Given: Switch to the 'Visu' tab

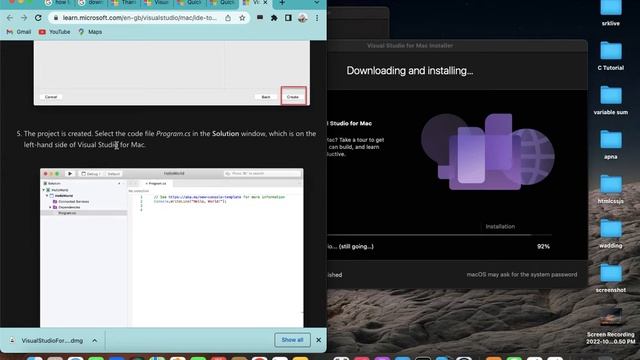Looking at the screenshot, I should 157,3.
